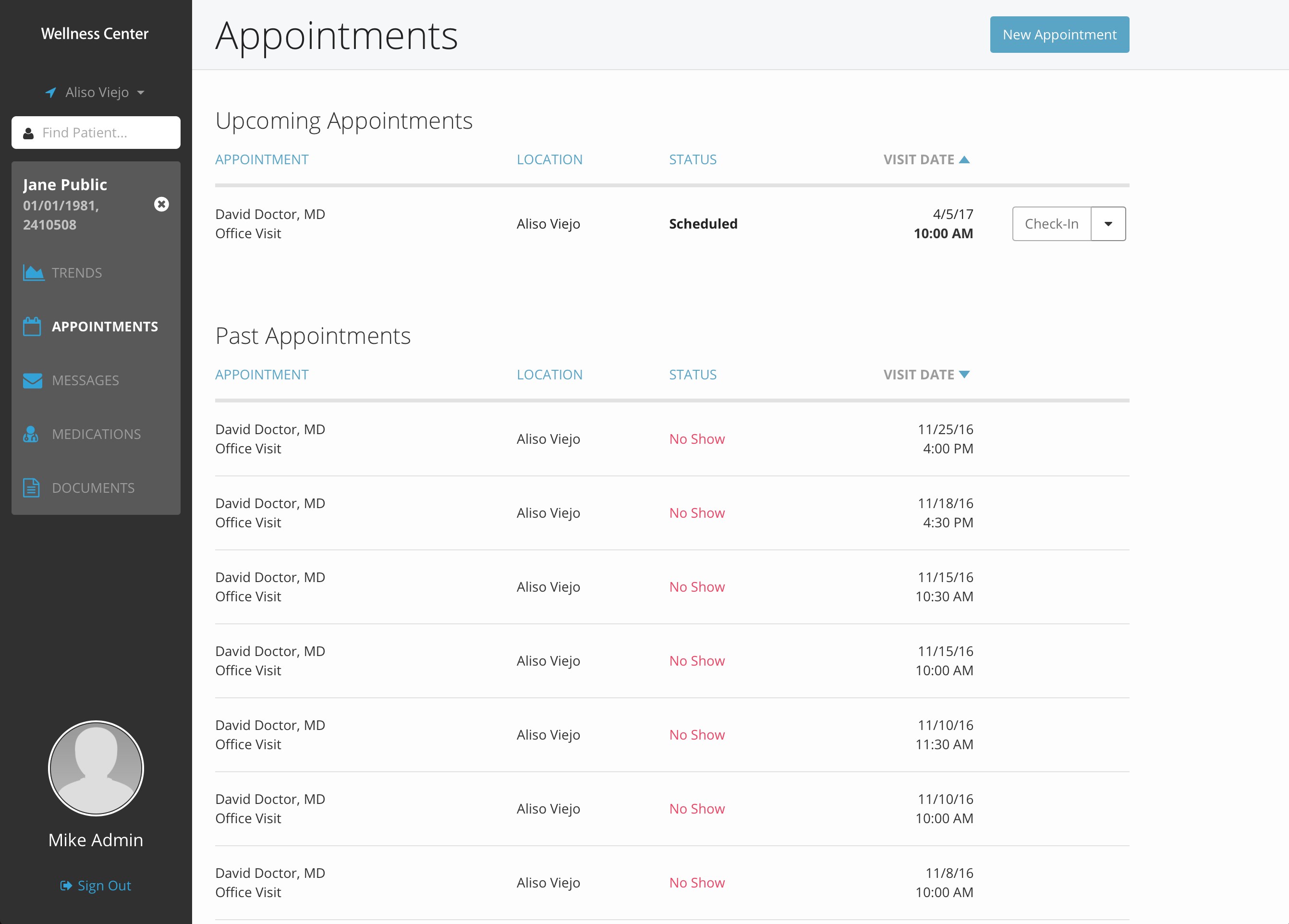Click the Messages envelope icon

point(32,380)
